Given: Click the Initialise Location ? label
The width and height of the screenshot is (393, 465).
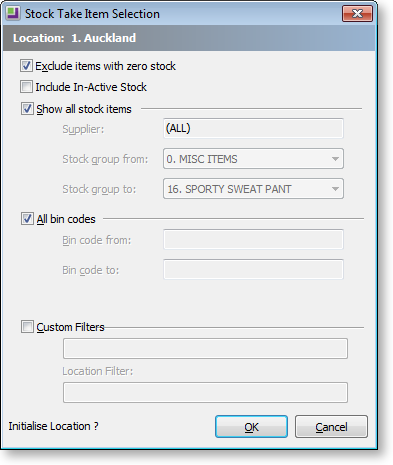Looking at the screenshot, I should point(53,426).
